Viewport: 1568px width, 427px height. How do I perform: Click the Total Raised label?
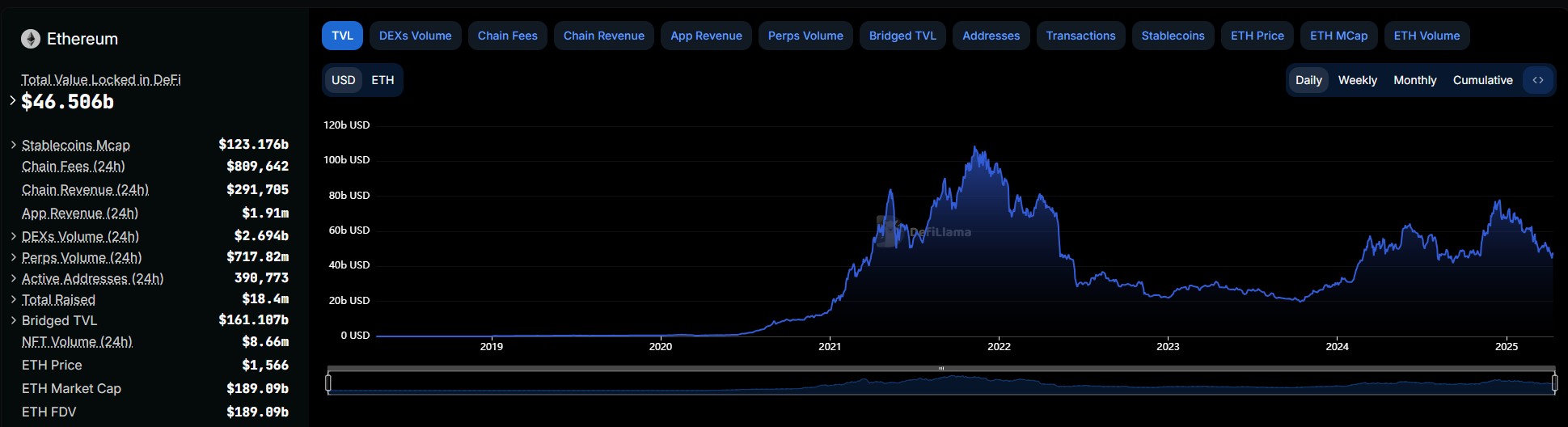[58, 299]
